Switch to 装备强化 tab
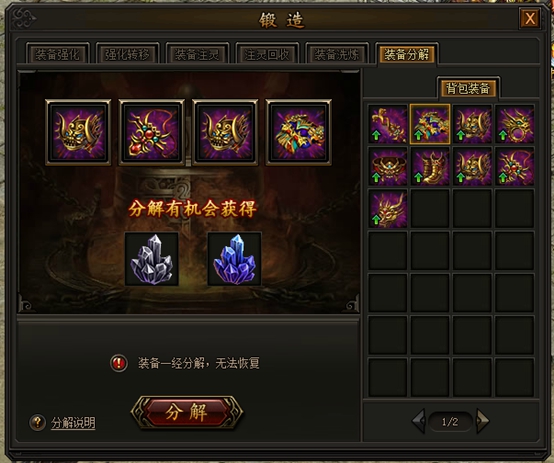554x463 pixels. [58, 54]
